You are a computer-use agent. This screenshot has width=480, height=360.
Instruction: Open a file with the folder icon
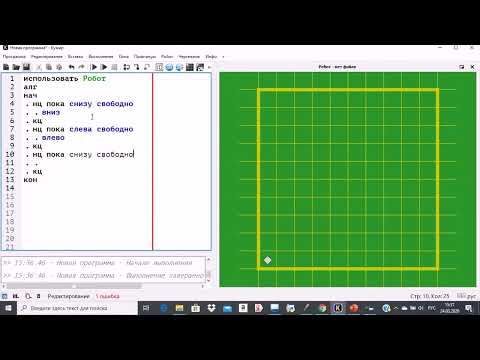point(16,67)
